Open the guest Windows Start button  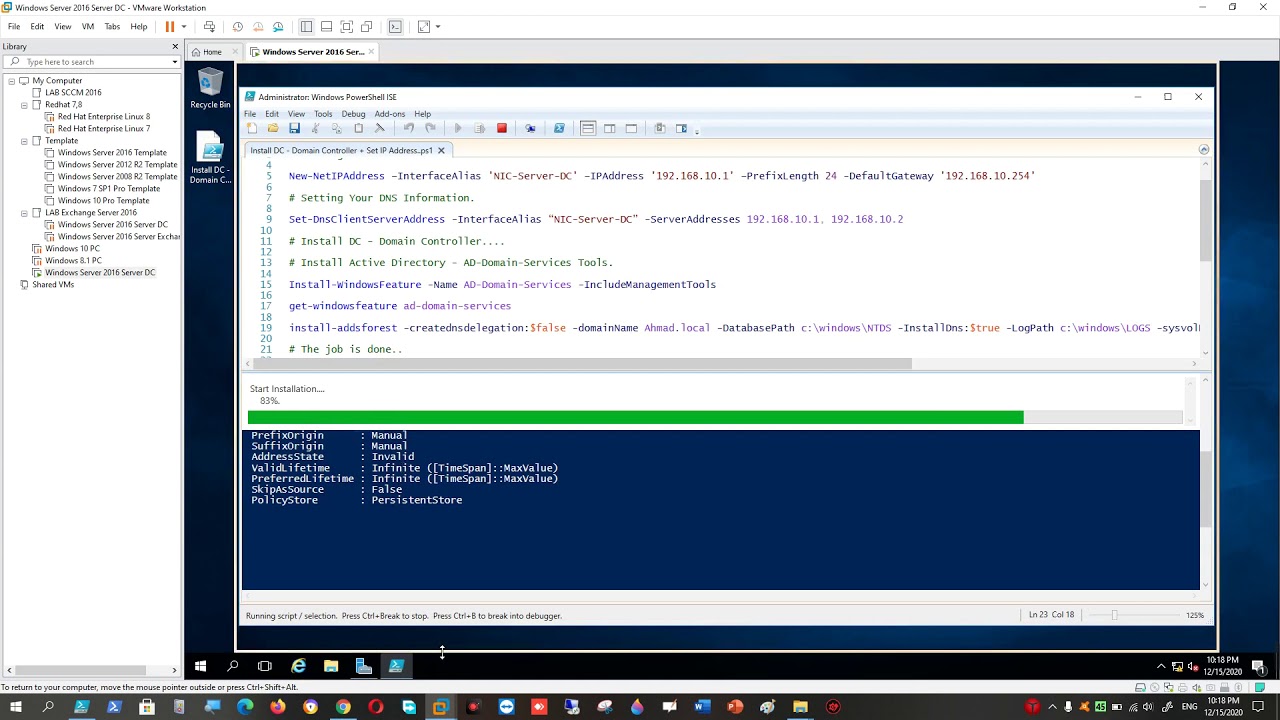[x=200, y=666]
